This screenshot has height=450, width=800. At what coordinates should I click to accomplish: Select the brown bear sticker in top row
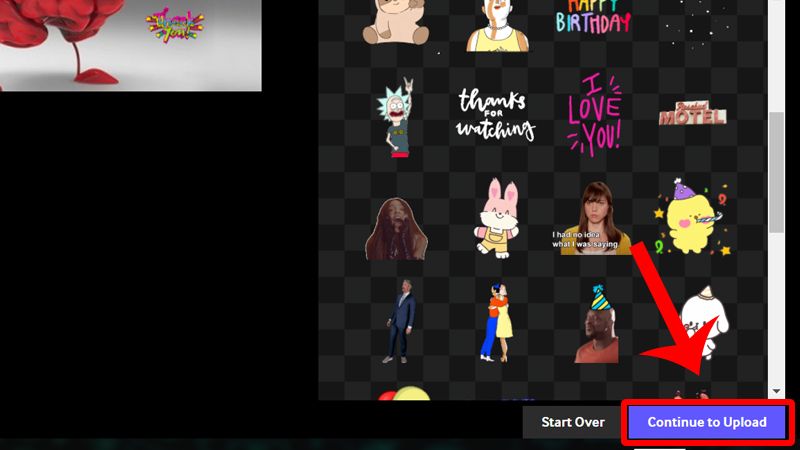(397, 22)
